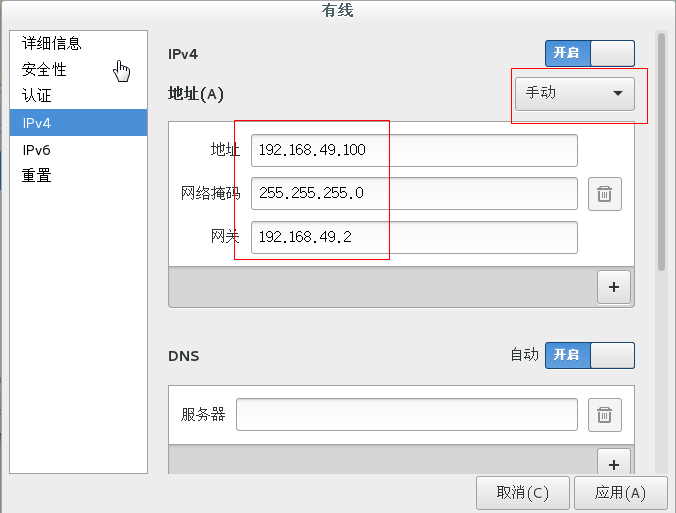Click the DNS section heading
This screenshot has width=676, height=513.
point(184,356)
